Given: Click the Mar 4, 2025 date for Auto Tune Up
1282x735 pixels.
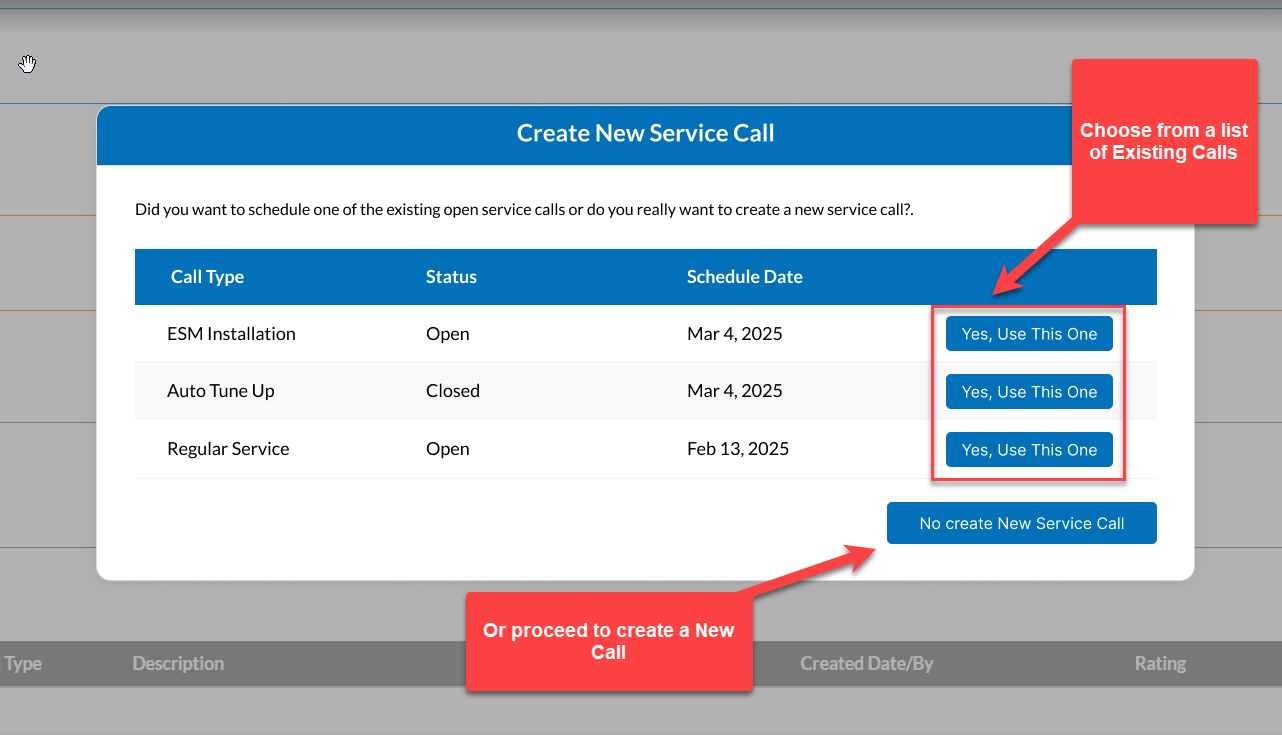Looking at the screenshot, I should (734, 391).
